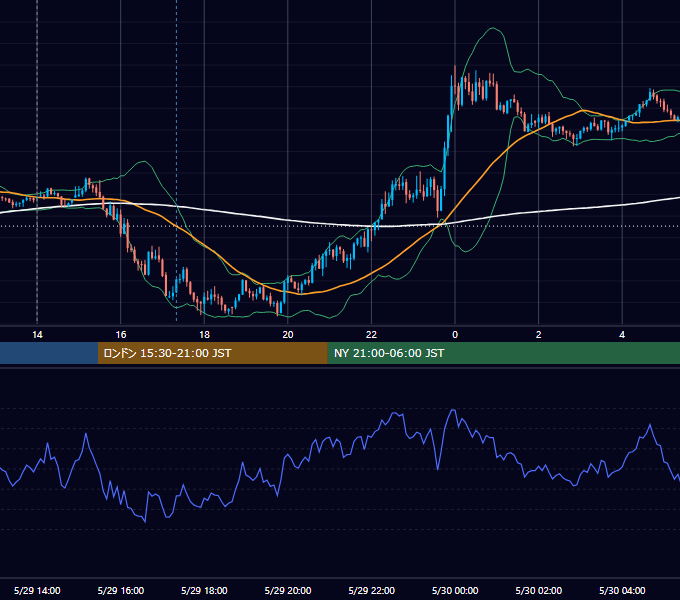The width and height of the screenshot is (680, 600).
Task: Click hour label 22 on price chart axis
Action: [371, 335]
